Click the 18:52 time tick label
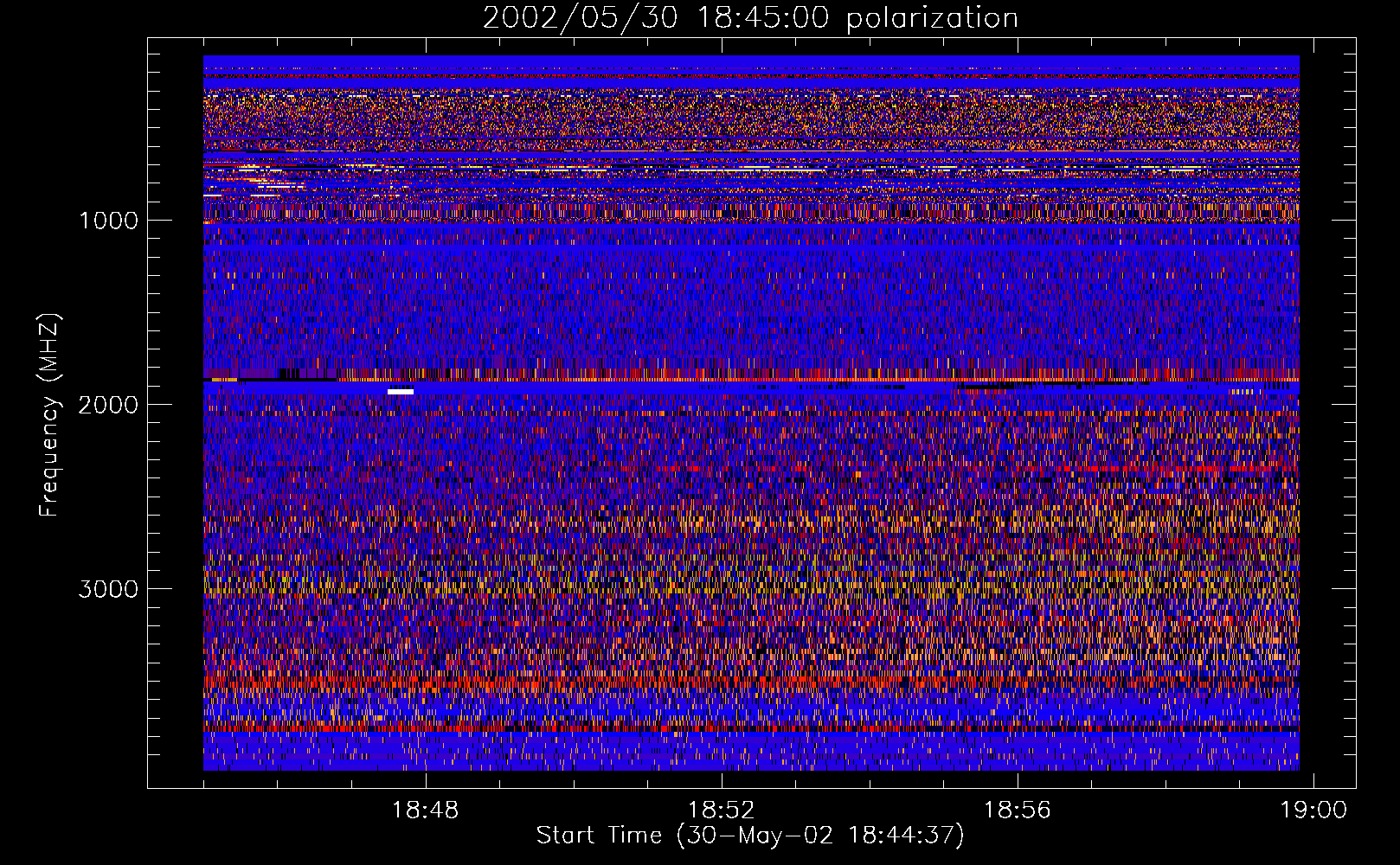Image resolution: width=1400 pixels, height=865 pixels. pos(722,811)
